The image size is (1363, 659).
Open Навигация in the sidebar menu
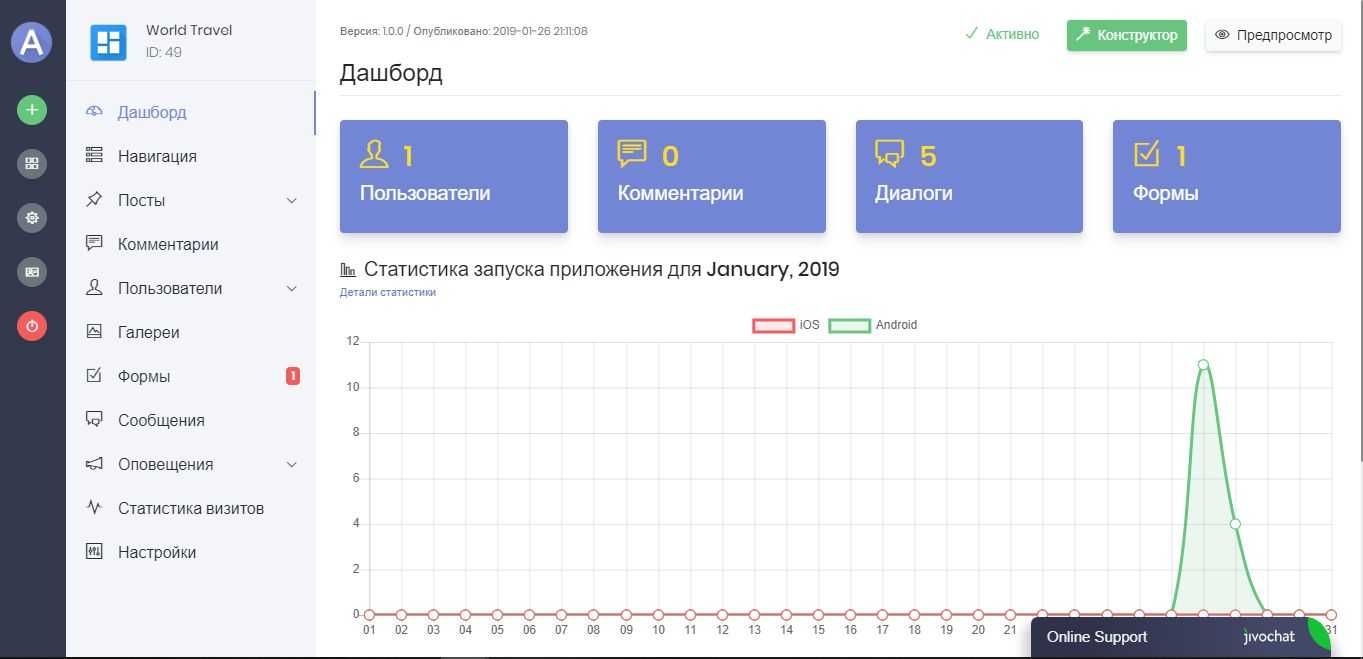157,157
